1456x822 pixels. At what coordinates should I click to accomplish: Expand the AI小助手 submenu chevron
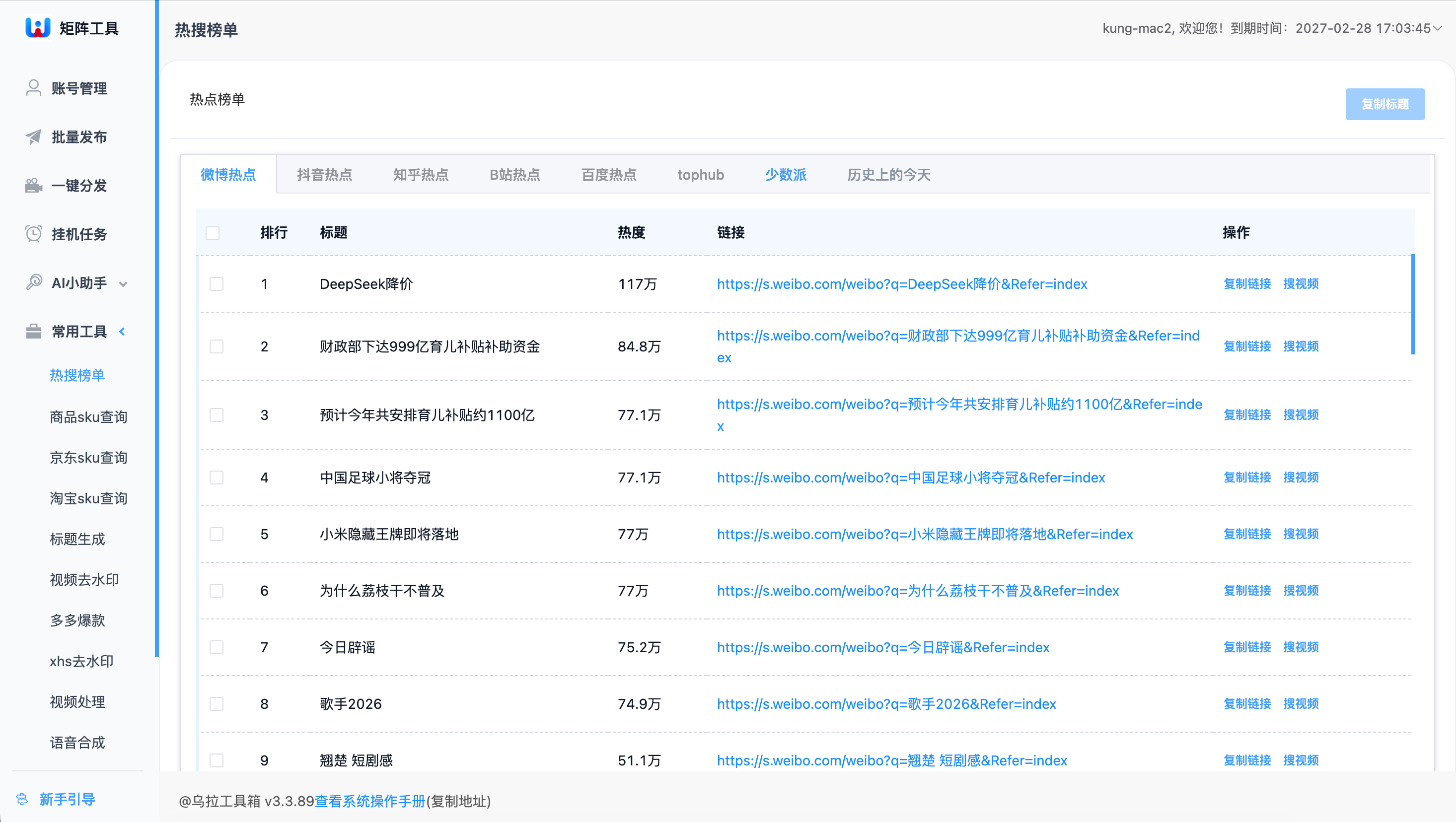click(123, 284)
